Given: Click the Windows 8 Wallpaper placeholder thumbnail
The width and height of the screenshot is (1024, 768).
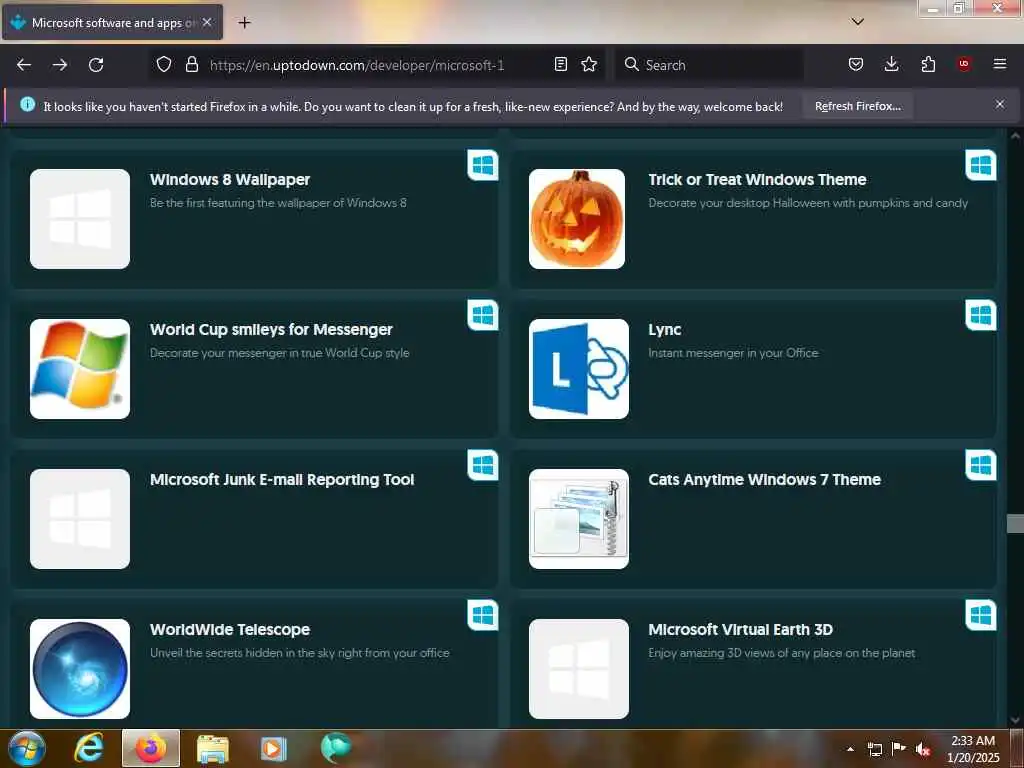Looking at the screenshot, I should coord(80,219).
